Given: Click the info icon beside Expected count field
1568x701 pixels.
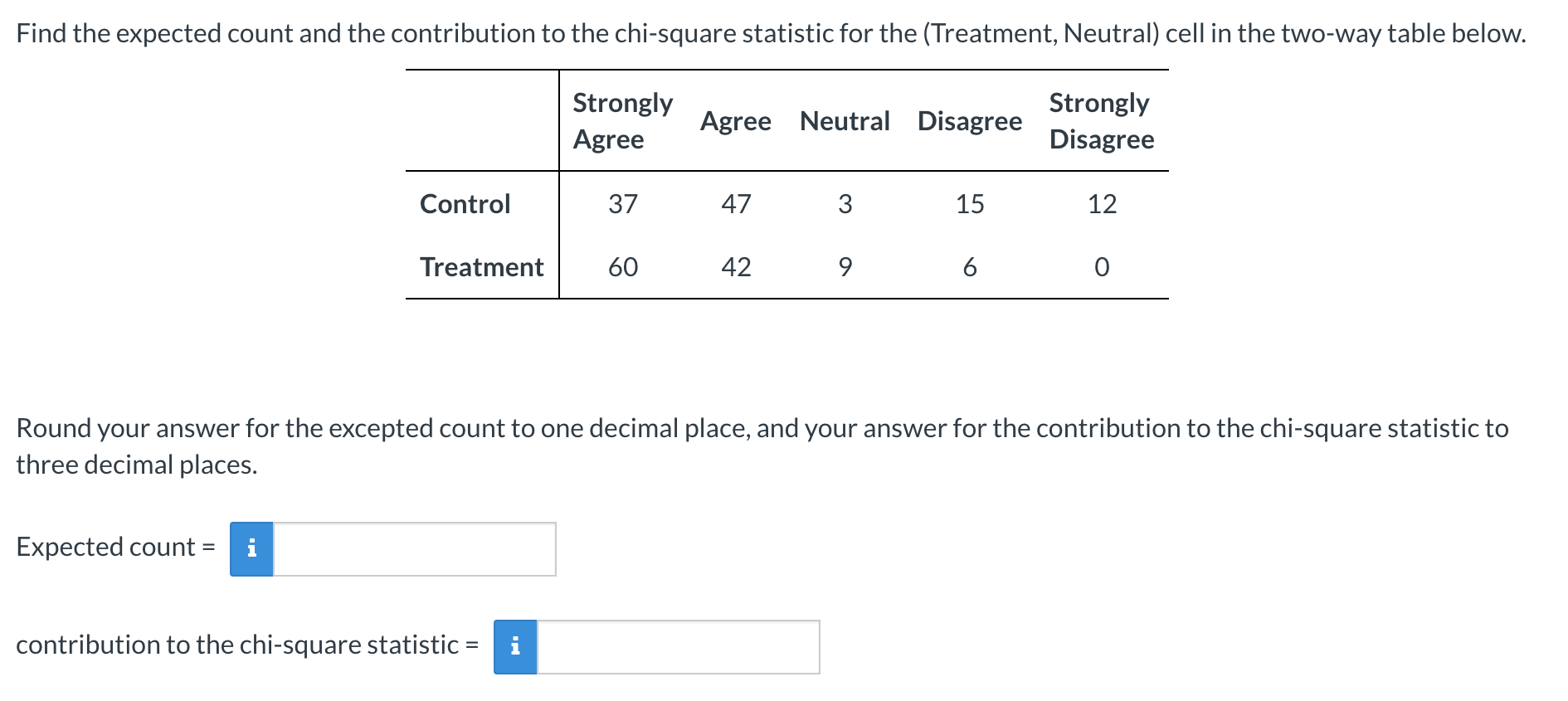Looking at the screenshot, I should (x=251, y=549).
